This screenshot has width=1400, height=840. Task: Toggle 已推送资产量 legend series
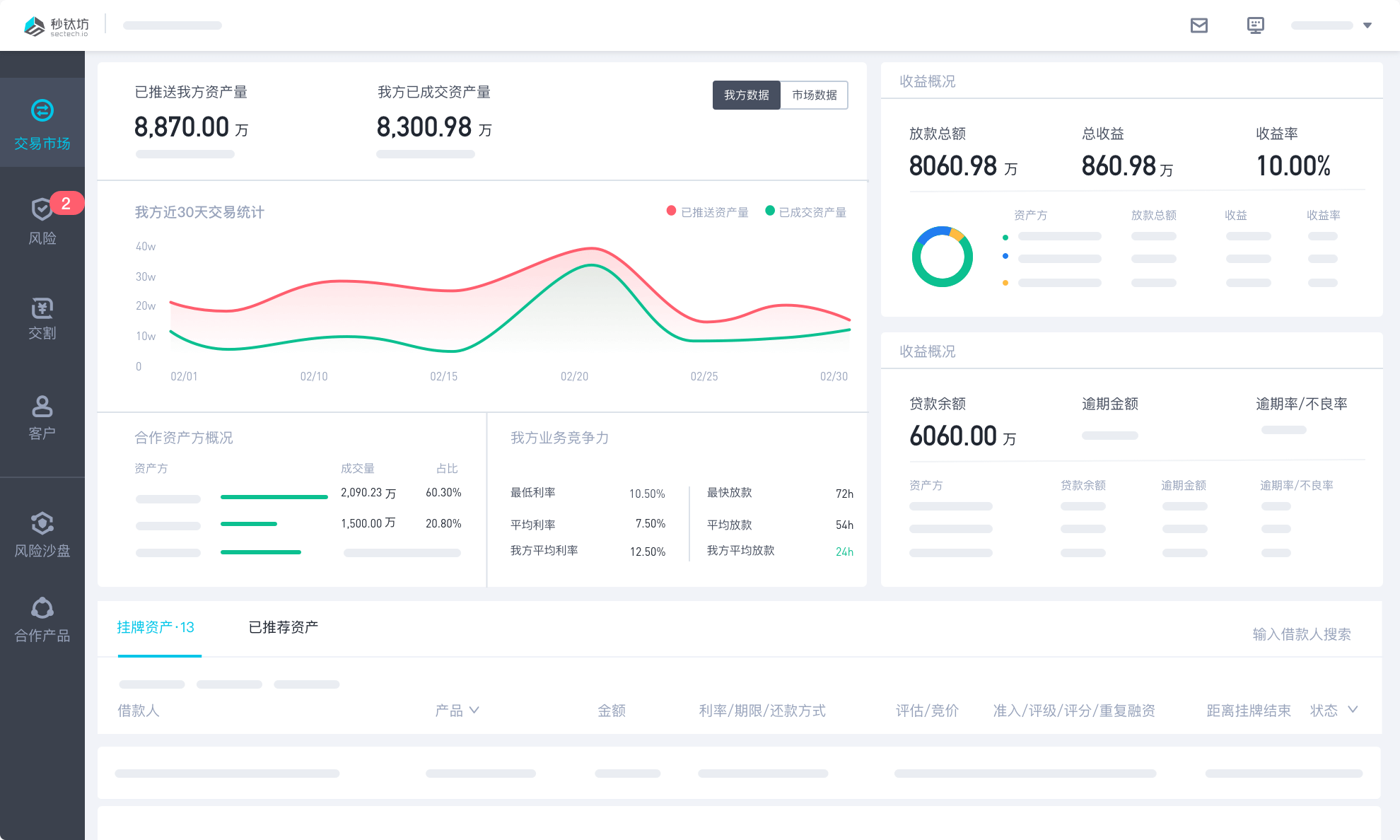[x=707, y=212]
